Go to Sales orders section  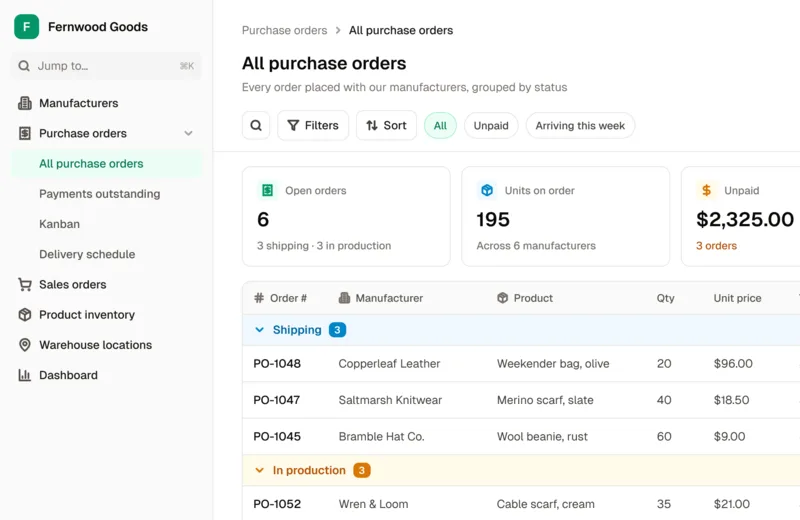72,284
